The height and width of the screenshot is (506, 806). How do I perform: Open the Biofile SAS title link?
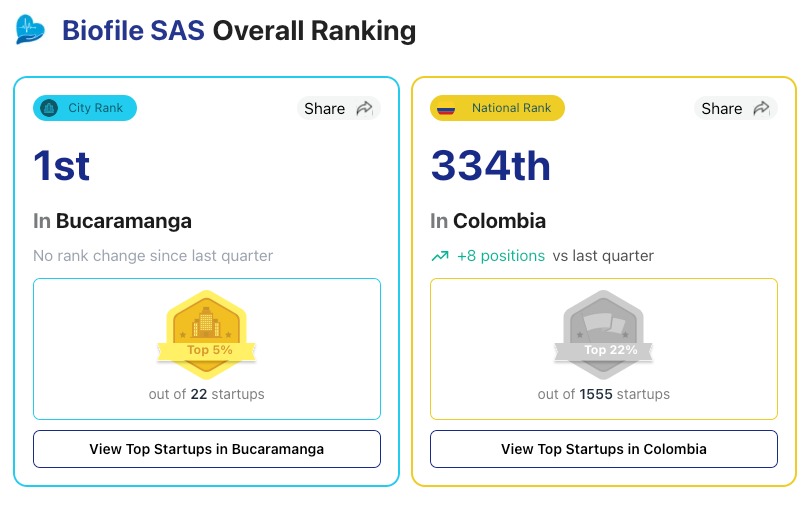tap(134, 30)
